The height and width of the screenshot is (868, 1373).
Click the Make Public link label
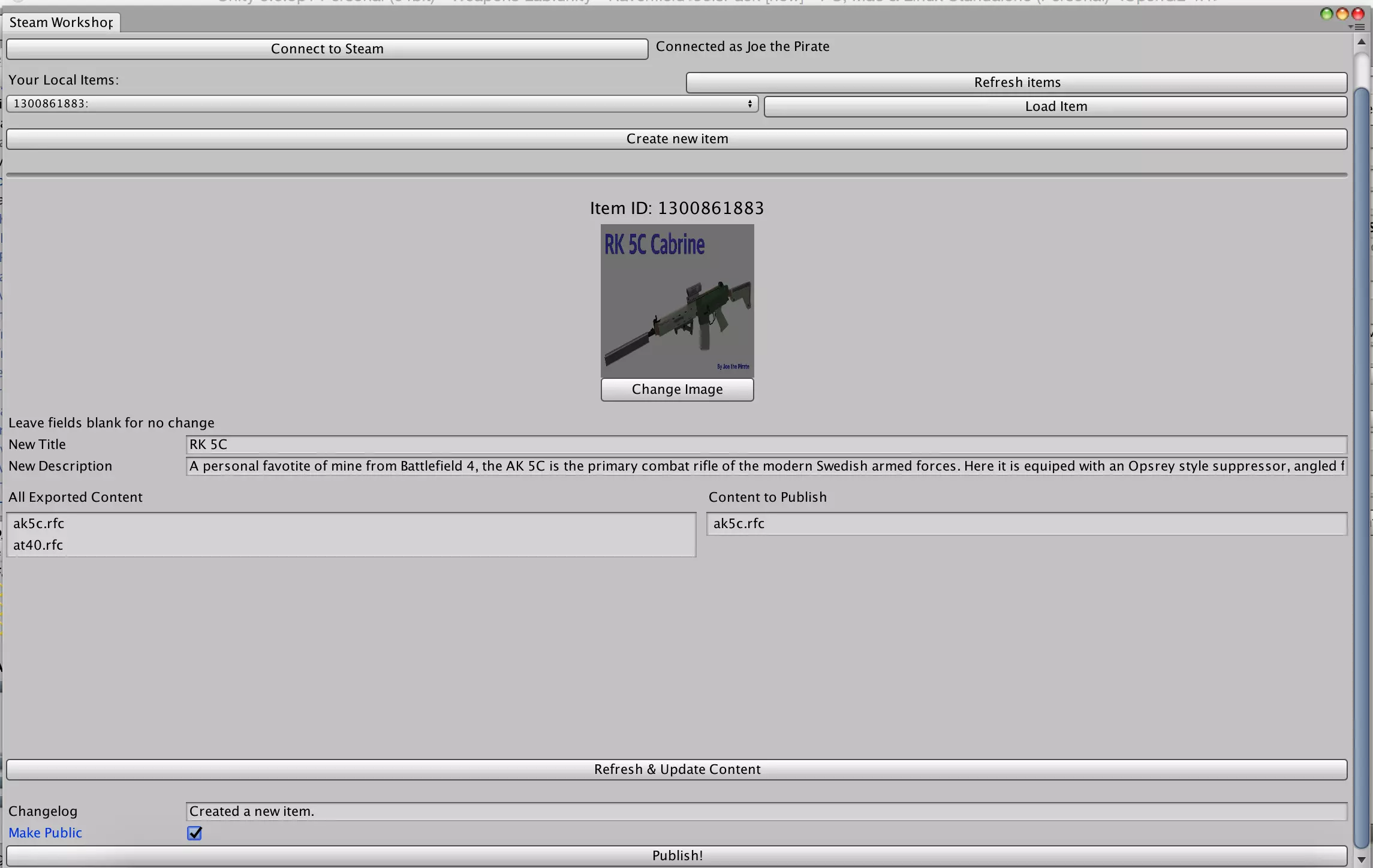pos(45,833)
